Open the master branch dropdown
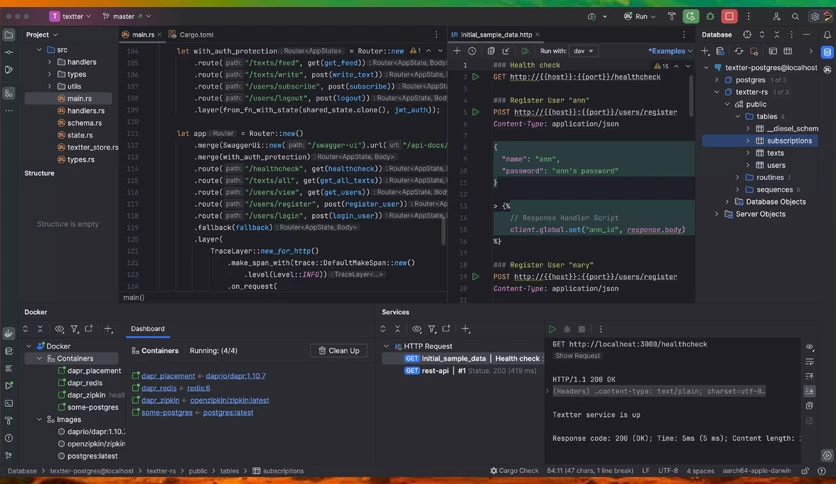836x484 pixels. pyautogui.click(x=127, y=17)
